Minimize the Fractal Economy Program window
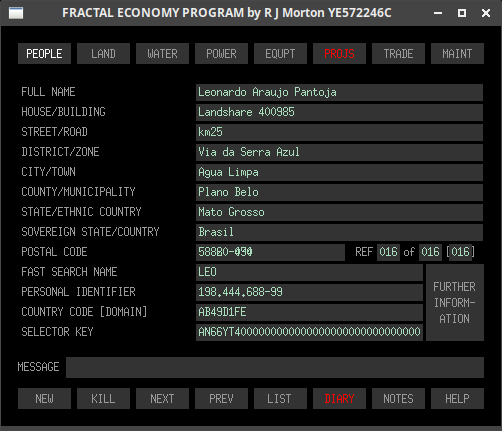This screenshot has width=502, height=431. tap(438, 13)
